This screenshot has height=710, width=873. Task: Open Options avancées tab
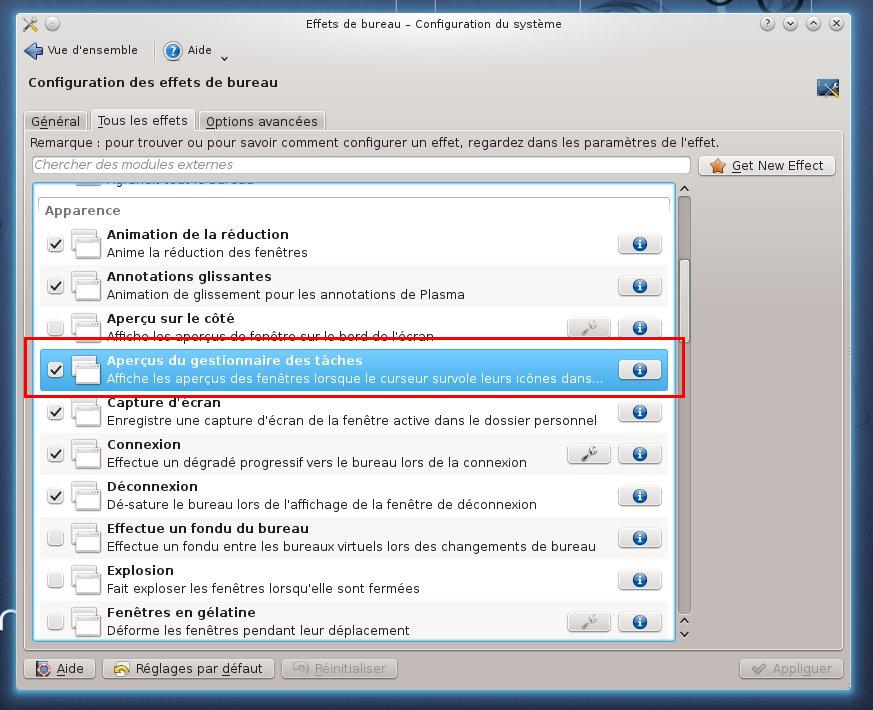click(x=261, y=121)
